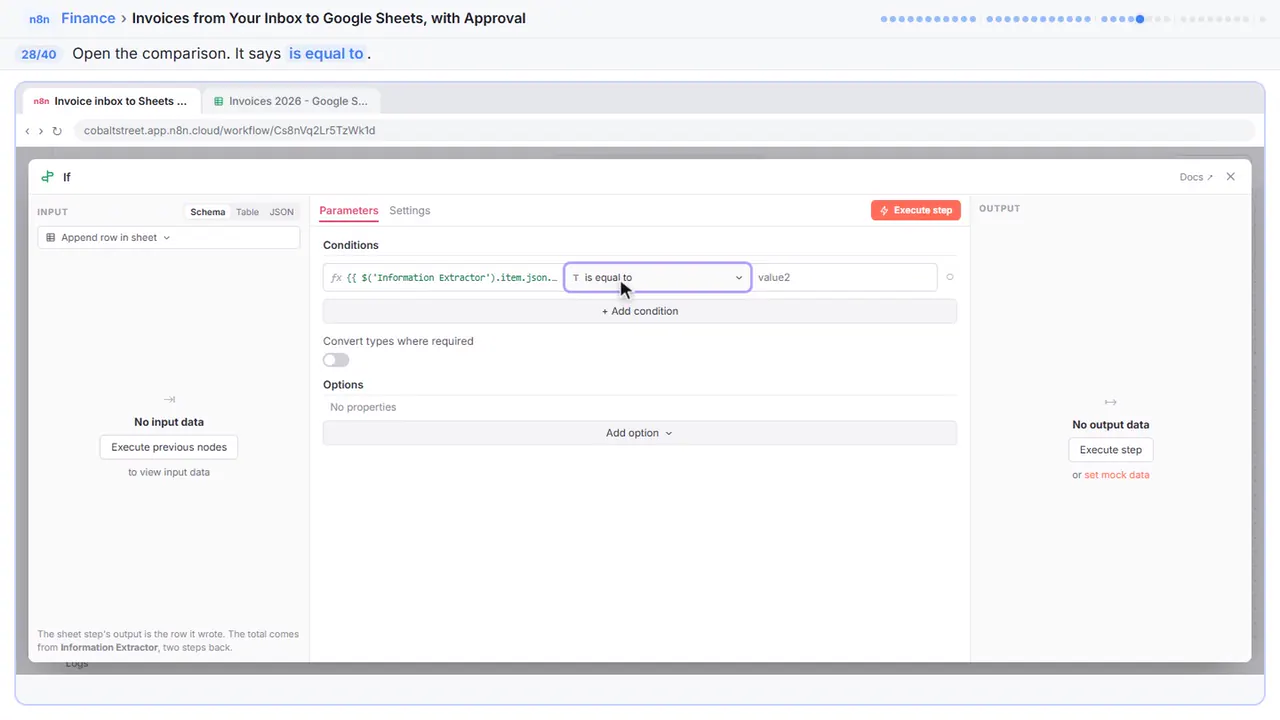Select the JSON input view
The height and width of the screenshot is (720, 1280).
point(282,212)
